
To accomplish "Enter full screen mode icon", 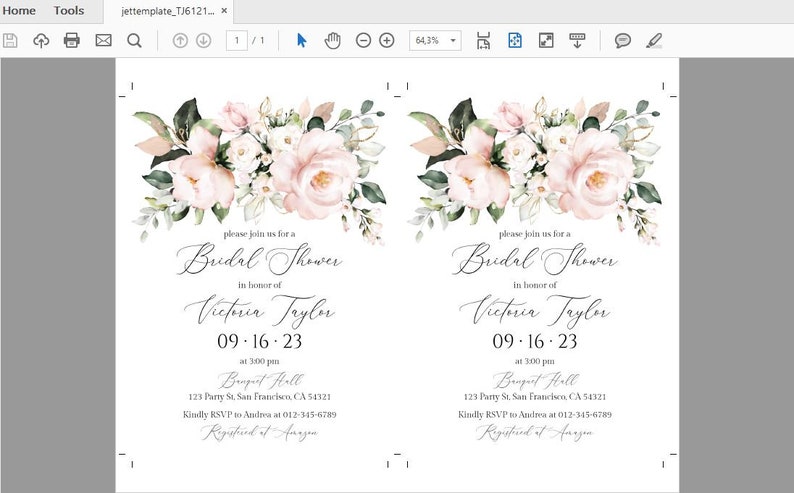I will (546, 40).
